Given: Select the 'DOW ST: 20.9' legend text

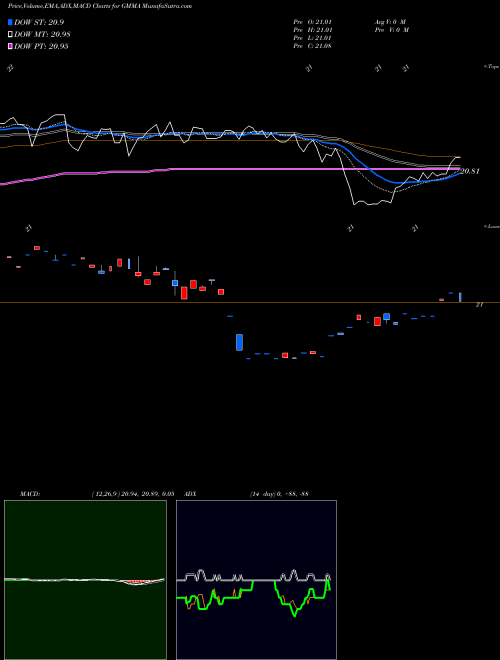Looking at the screenshot, I should pos(39,22).
